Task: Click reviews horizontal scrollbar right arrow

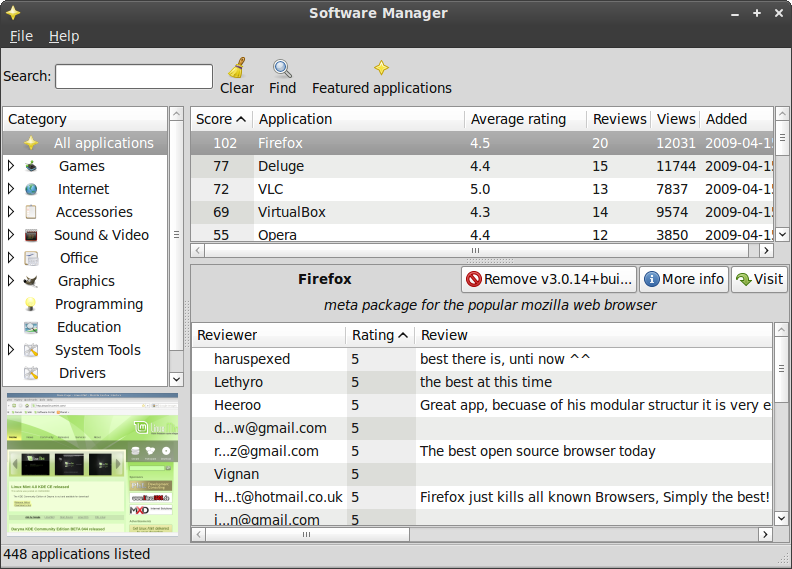Action: coord(765,534)
